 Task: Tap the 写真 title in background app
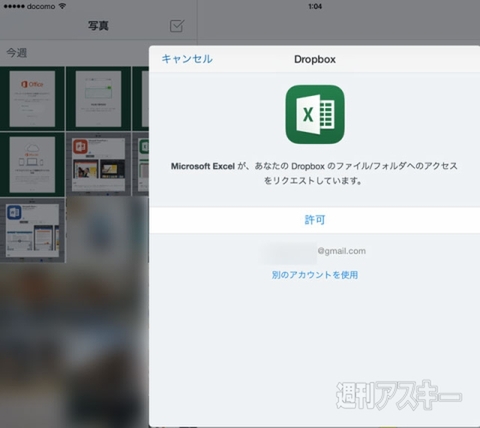click(x=98, y=26)
